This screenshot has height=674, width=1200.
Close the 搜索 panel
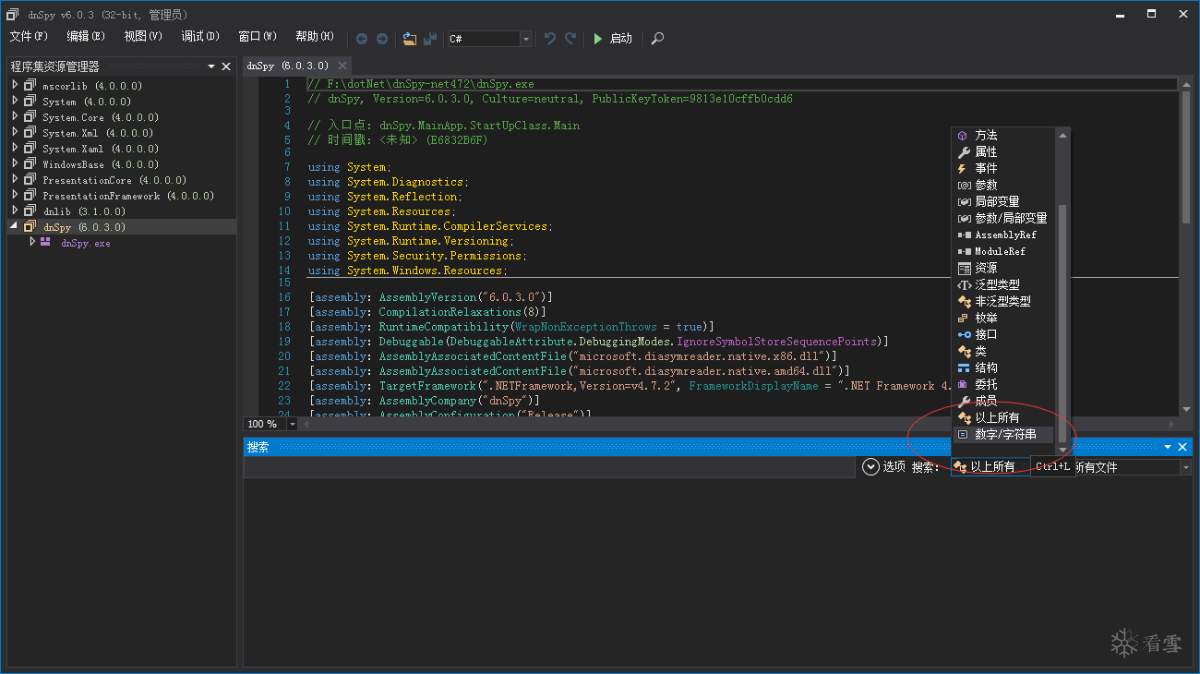(1183, 447)
